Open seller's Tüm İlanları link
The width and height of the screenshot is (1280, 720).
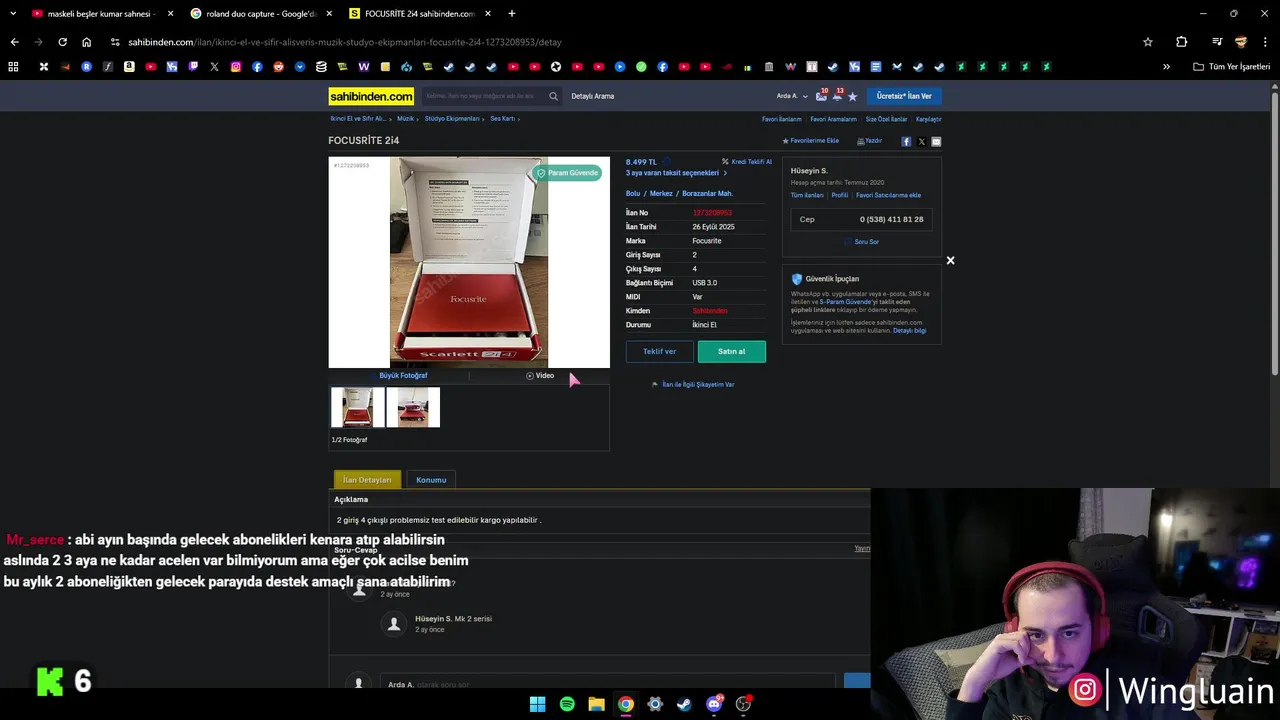tap(807, 195)
